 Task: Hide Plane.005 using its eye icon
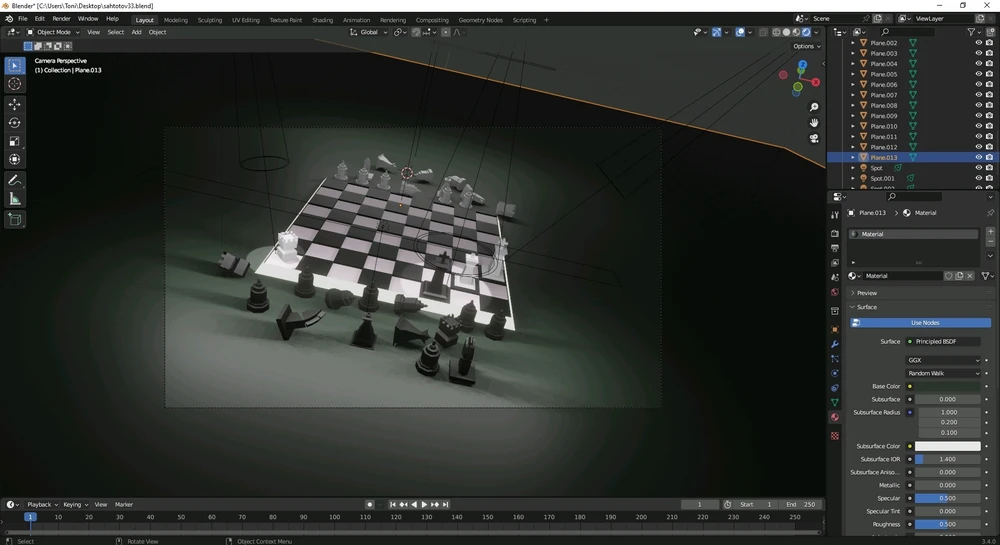pyautogui.click(x=978, y=74)
